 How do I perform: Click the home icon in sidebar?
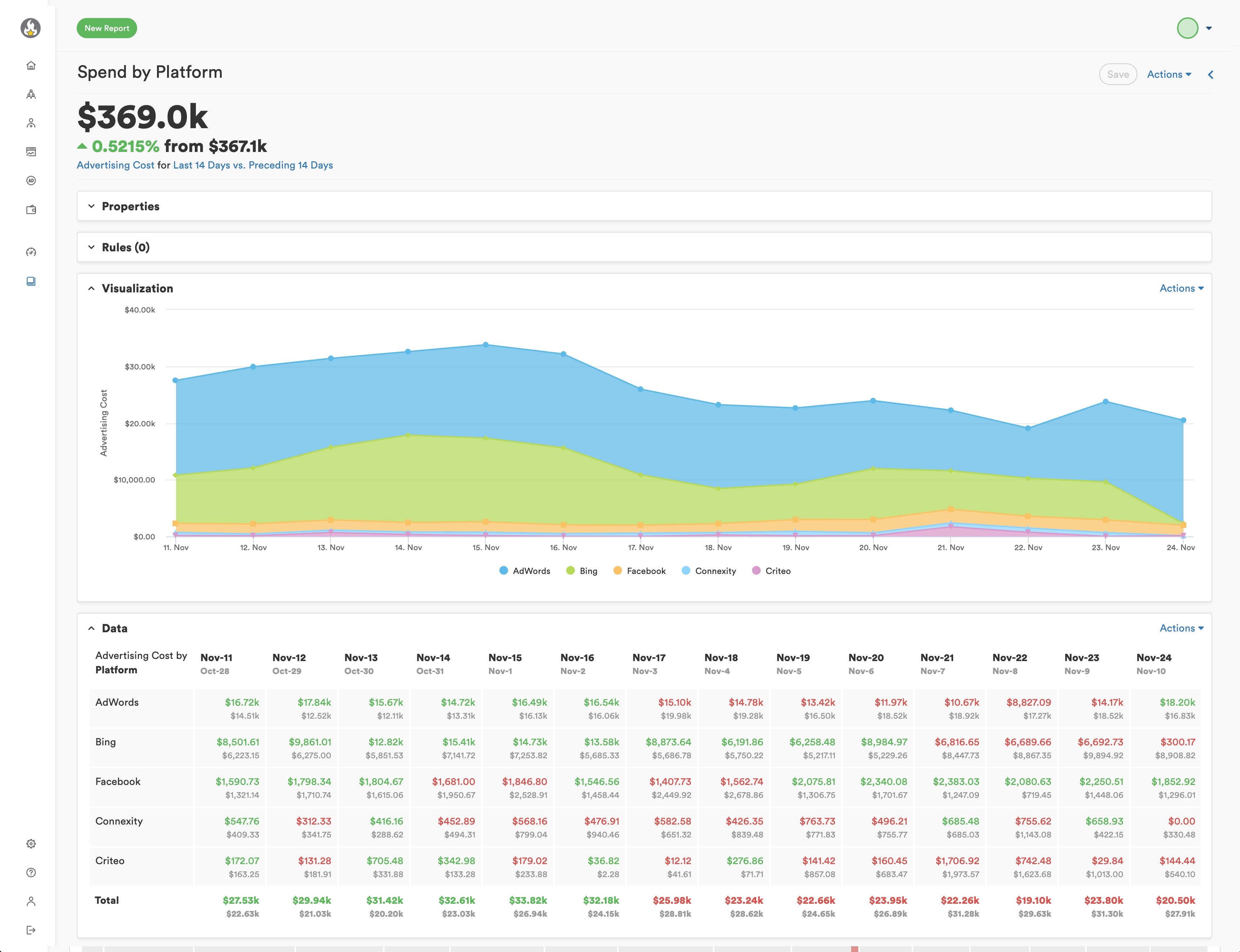[x=31, y=65]
